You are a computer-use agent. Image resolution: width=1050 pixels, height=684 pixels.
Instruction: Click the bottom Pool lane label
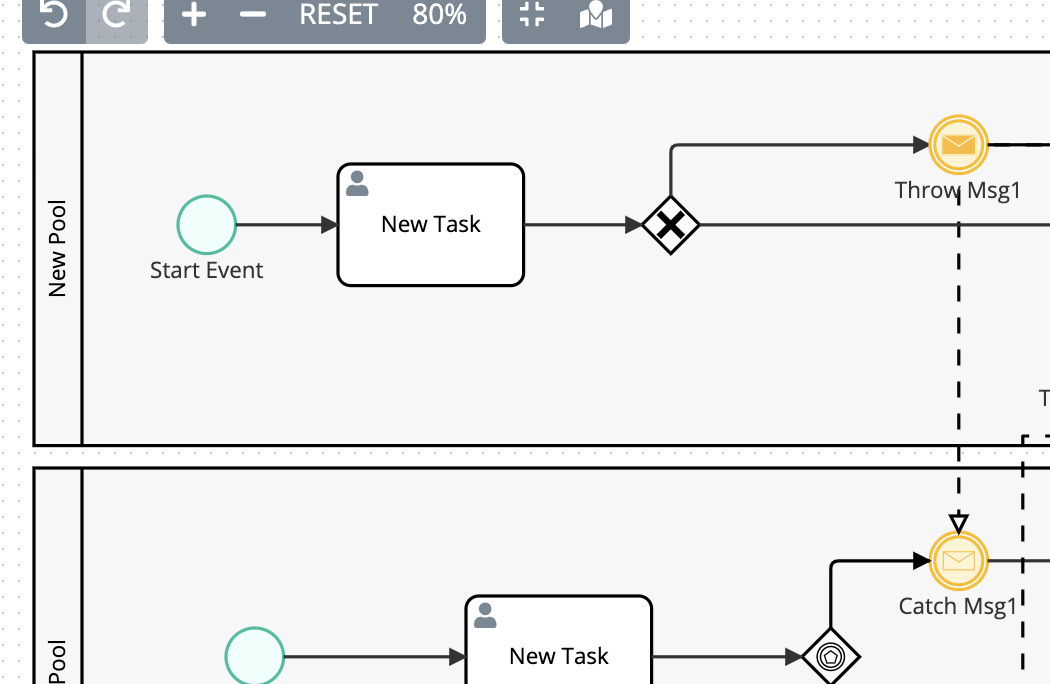[59, 660]
